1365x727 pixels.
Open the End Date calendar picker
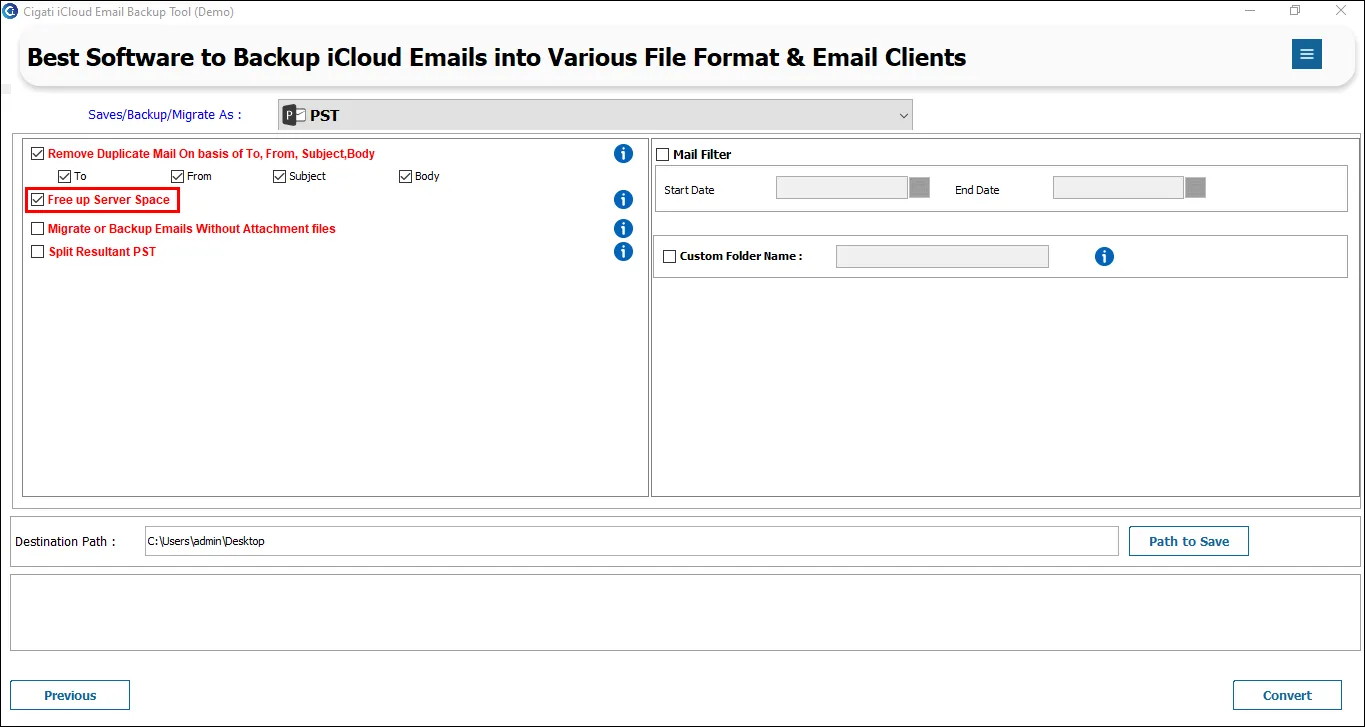coord(1195,187)
